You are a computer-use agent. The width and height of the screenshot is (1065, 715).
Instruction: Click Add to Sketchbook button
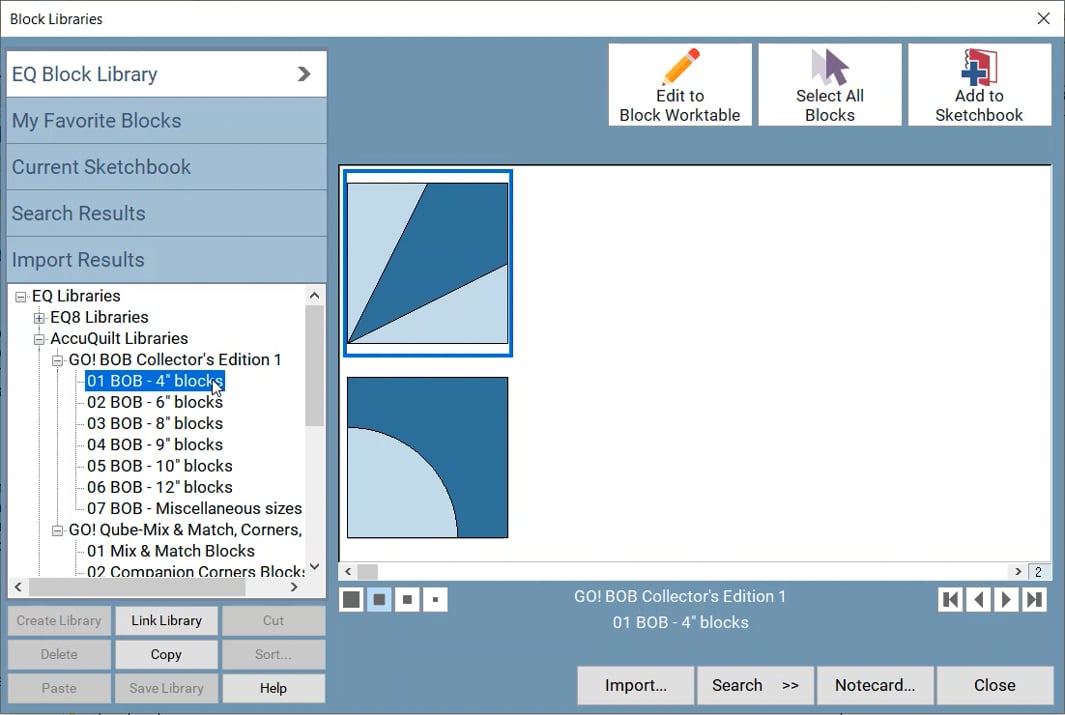coord(979,85)
